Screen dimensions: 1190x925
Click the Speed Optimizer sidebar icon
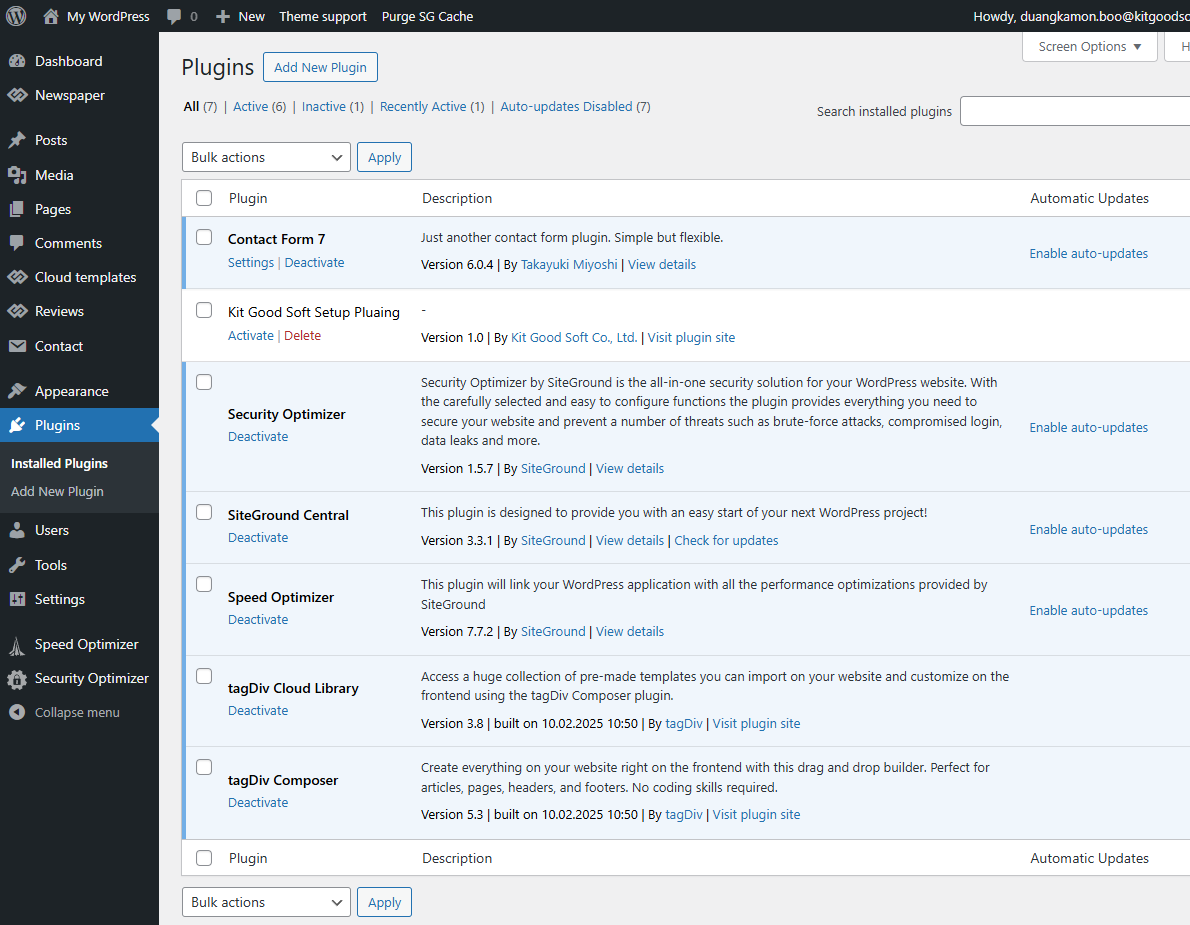[x=17, y=645]
